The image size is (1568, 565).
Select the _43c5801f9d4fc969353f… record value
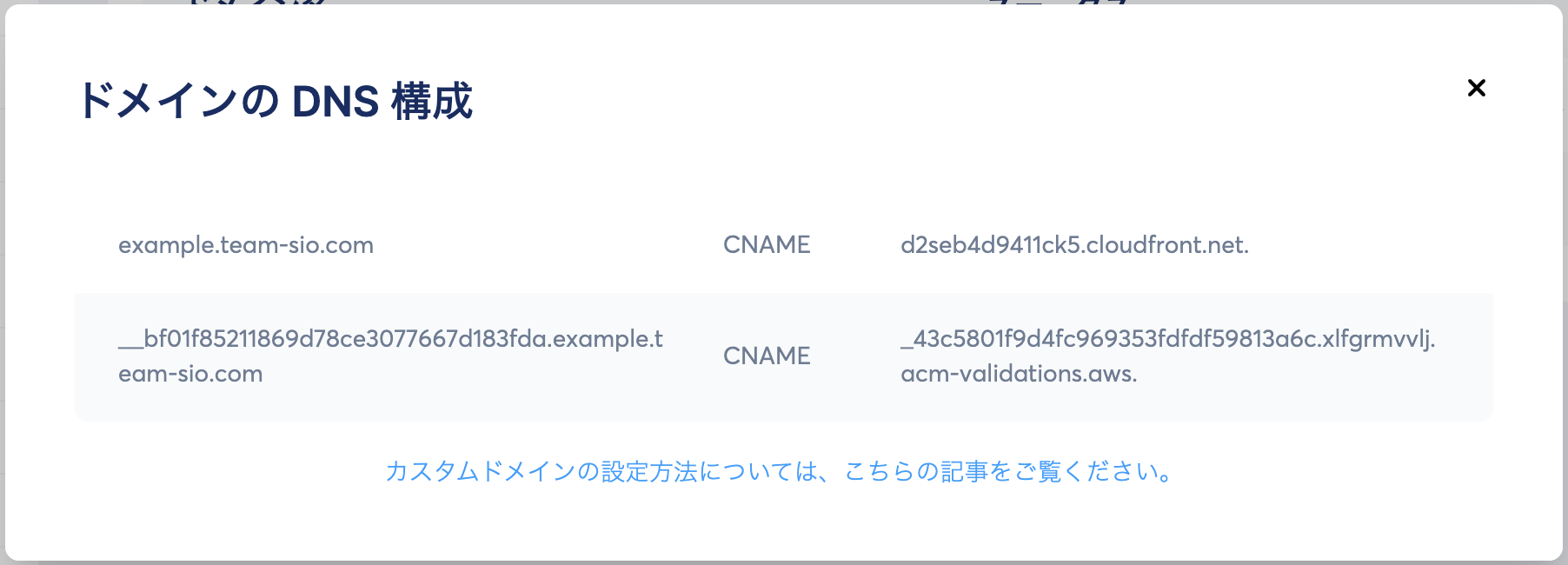click(x=1167, y=356)
